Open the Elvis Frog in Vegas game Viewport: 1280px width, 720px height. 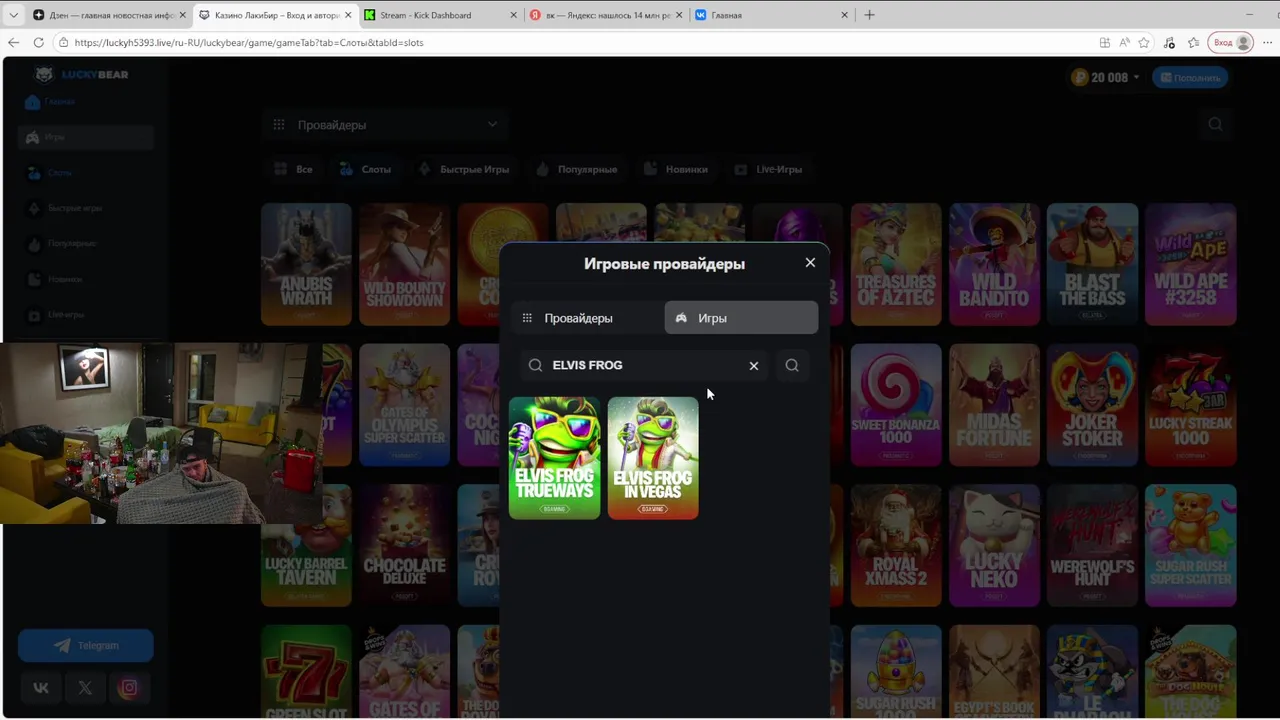click(x=653, y=458)
